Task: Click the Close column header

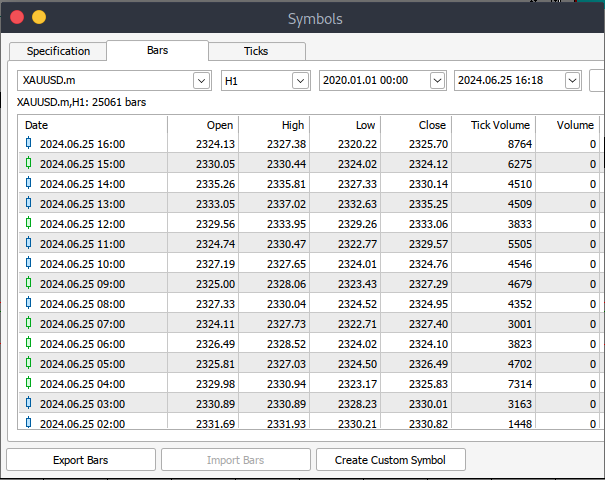Action: pos(416,125)
